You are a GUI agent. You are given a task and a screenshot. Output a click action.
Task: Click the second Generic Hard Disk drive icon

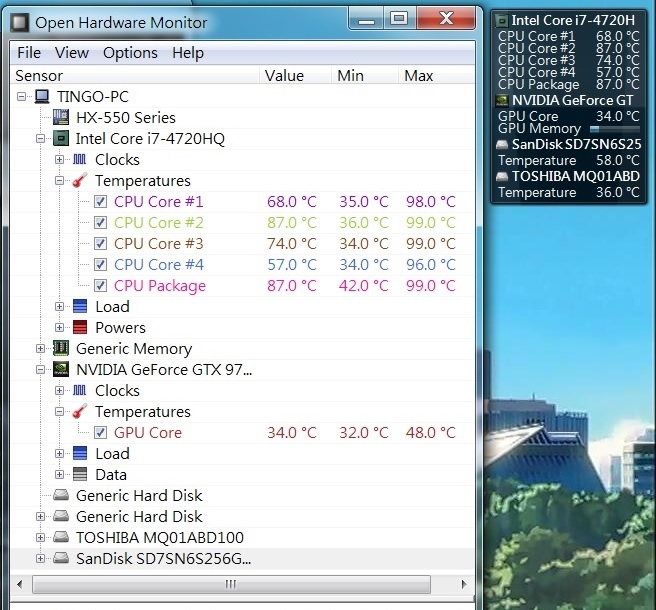pyautogui.click(x=61, y=516)
